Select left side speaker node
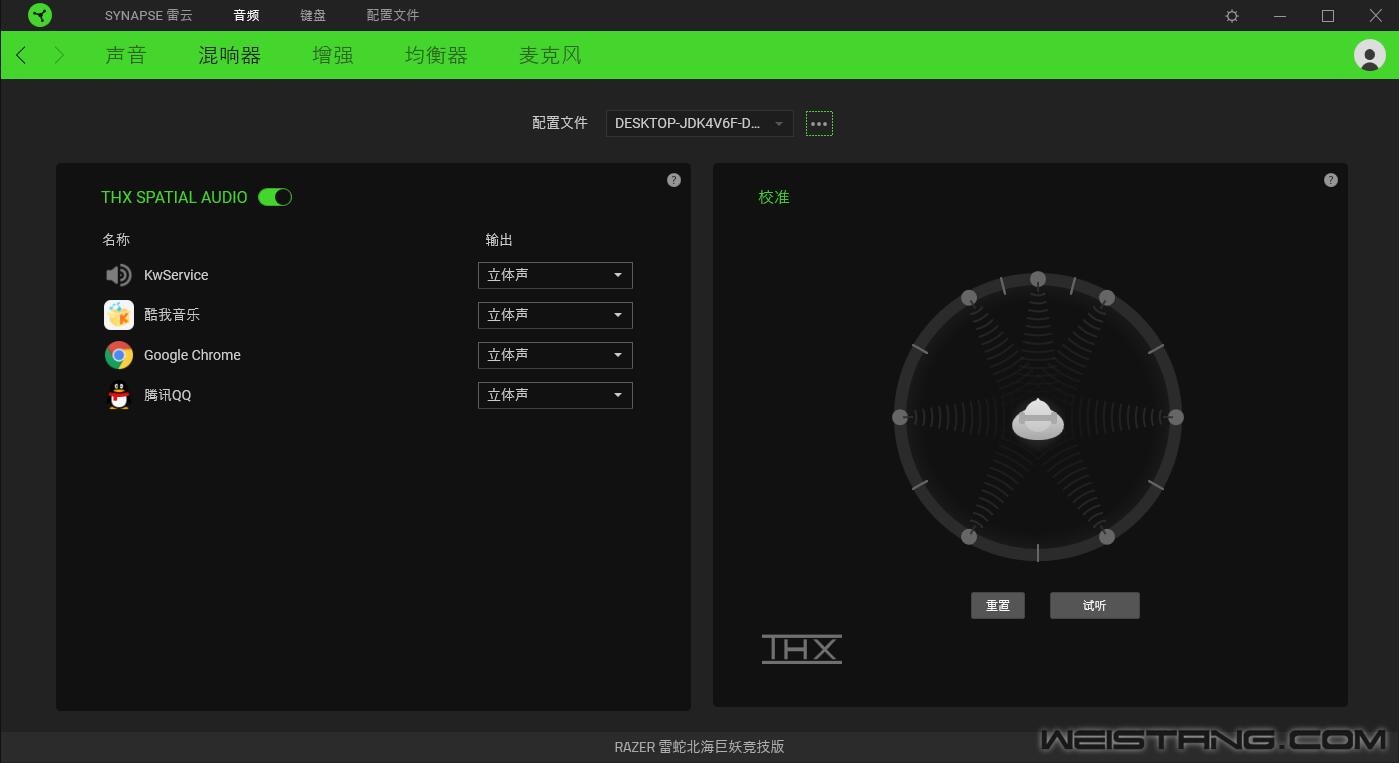The image size is (1399, 763). click(900, 417)
